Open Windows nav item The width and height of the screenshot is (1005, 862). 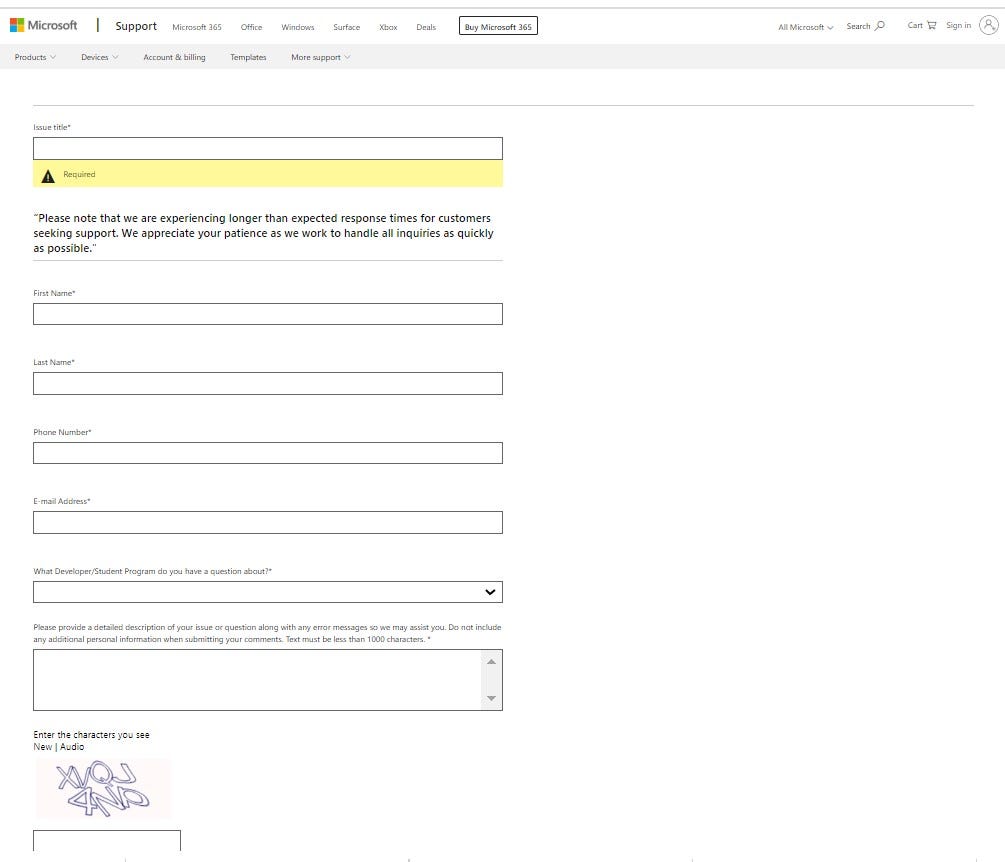coord(297,27)
